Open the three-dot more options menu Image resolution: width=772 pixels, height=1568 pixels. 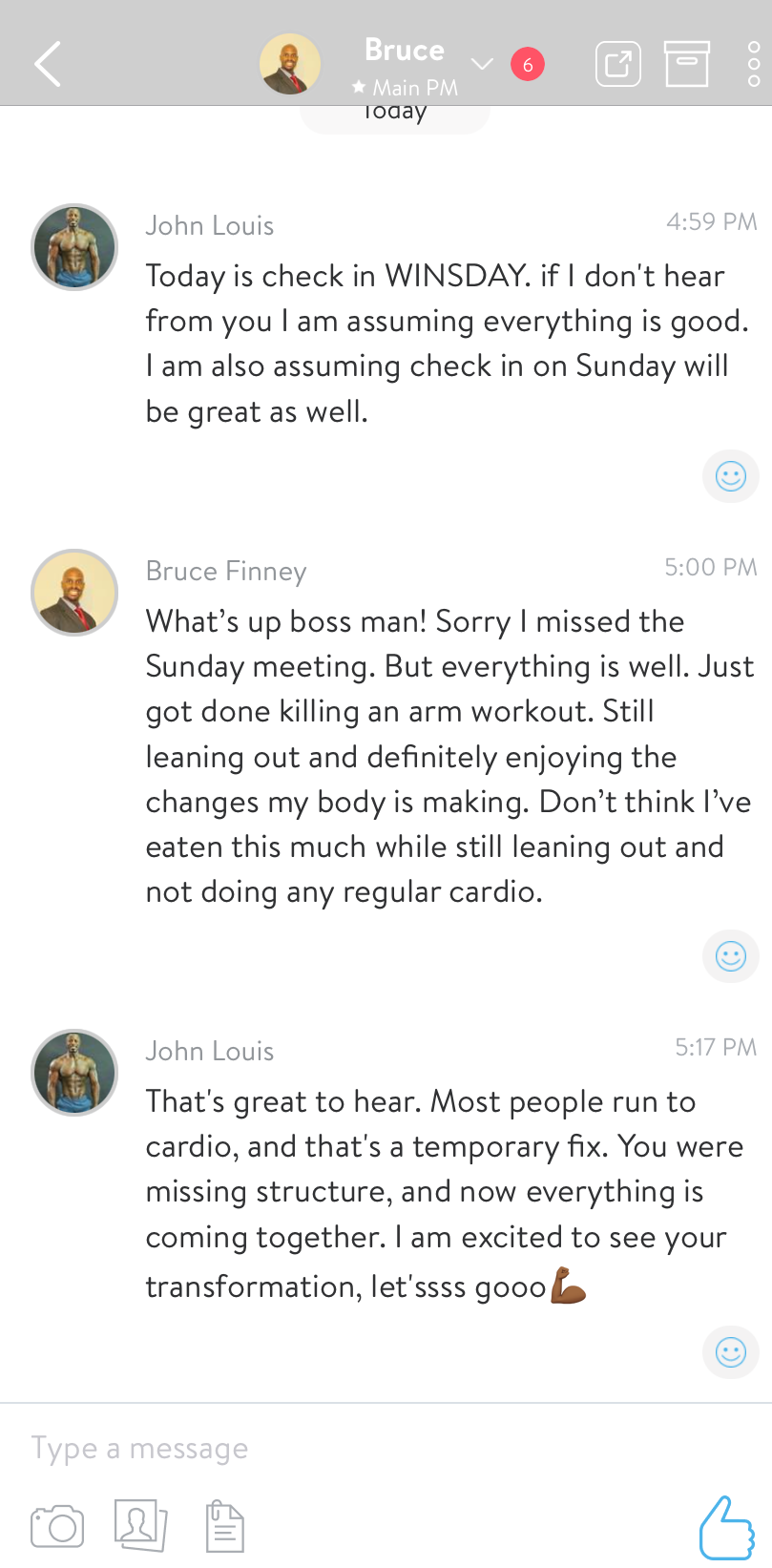[x=753, y=64]
